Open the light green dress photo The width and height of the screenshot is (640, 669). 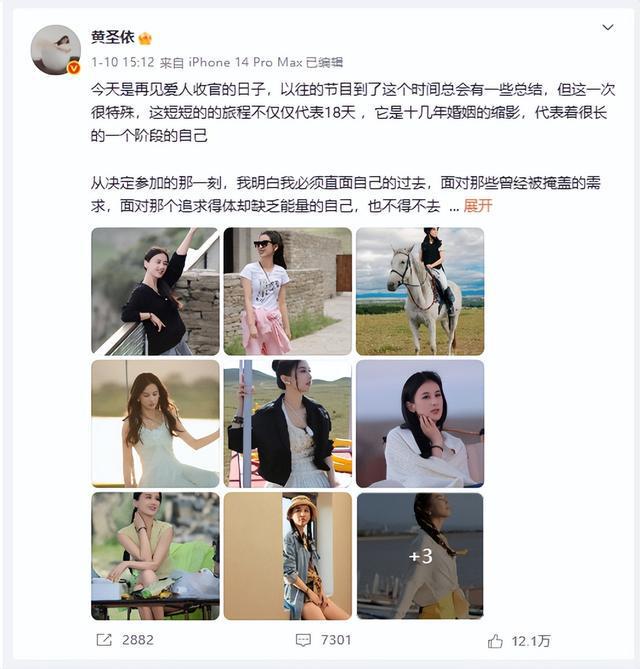click(x=155, y=424)
